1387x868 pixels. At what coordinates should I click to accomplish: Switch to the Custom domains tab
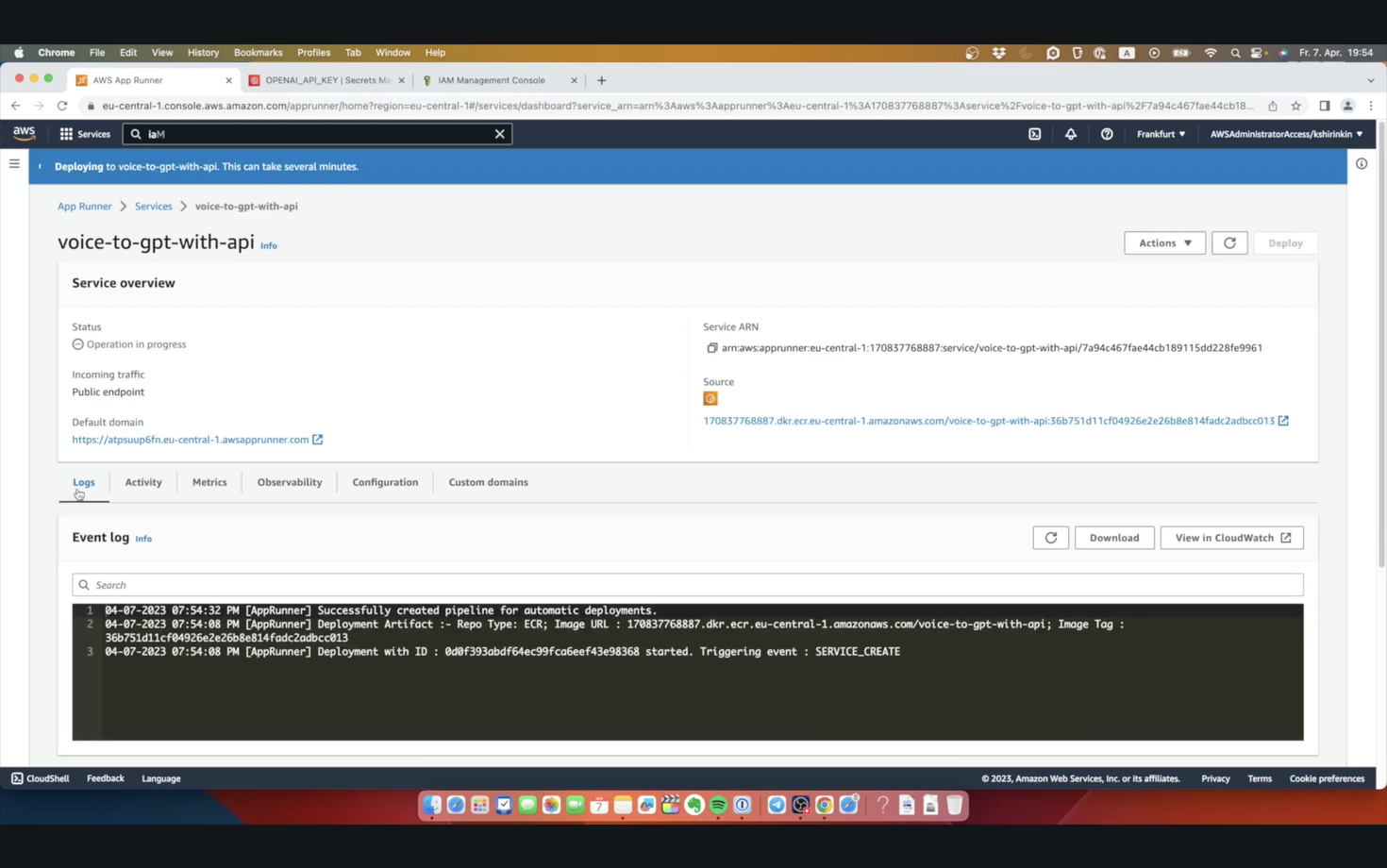click(x=488, y=482)
